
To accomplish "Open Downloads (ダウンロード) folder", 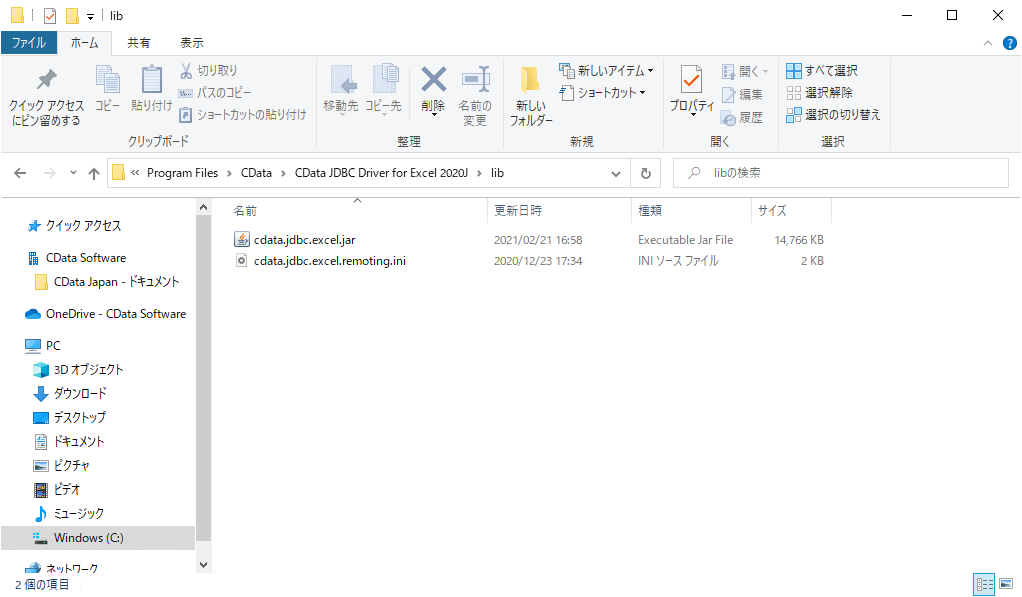I will (x=80, y=394).
